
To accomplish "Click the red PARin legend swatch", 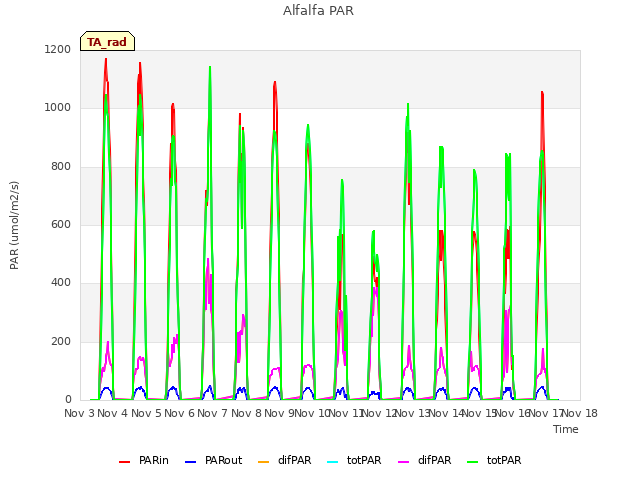I will [124, 462].
